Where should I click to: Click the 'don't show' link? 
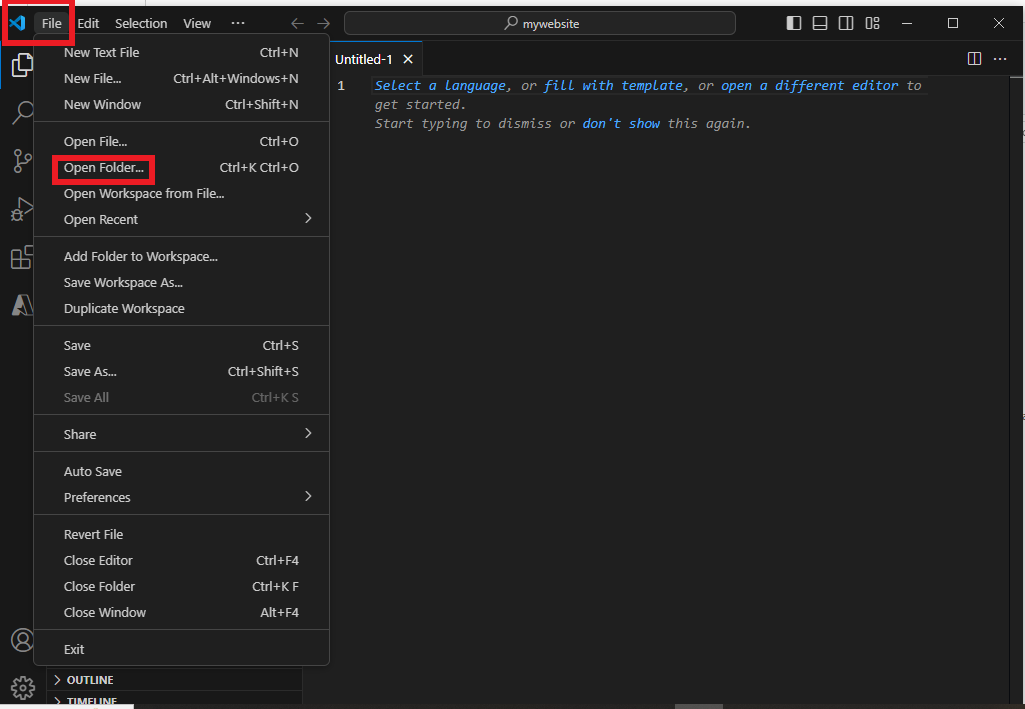point(621,124)
